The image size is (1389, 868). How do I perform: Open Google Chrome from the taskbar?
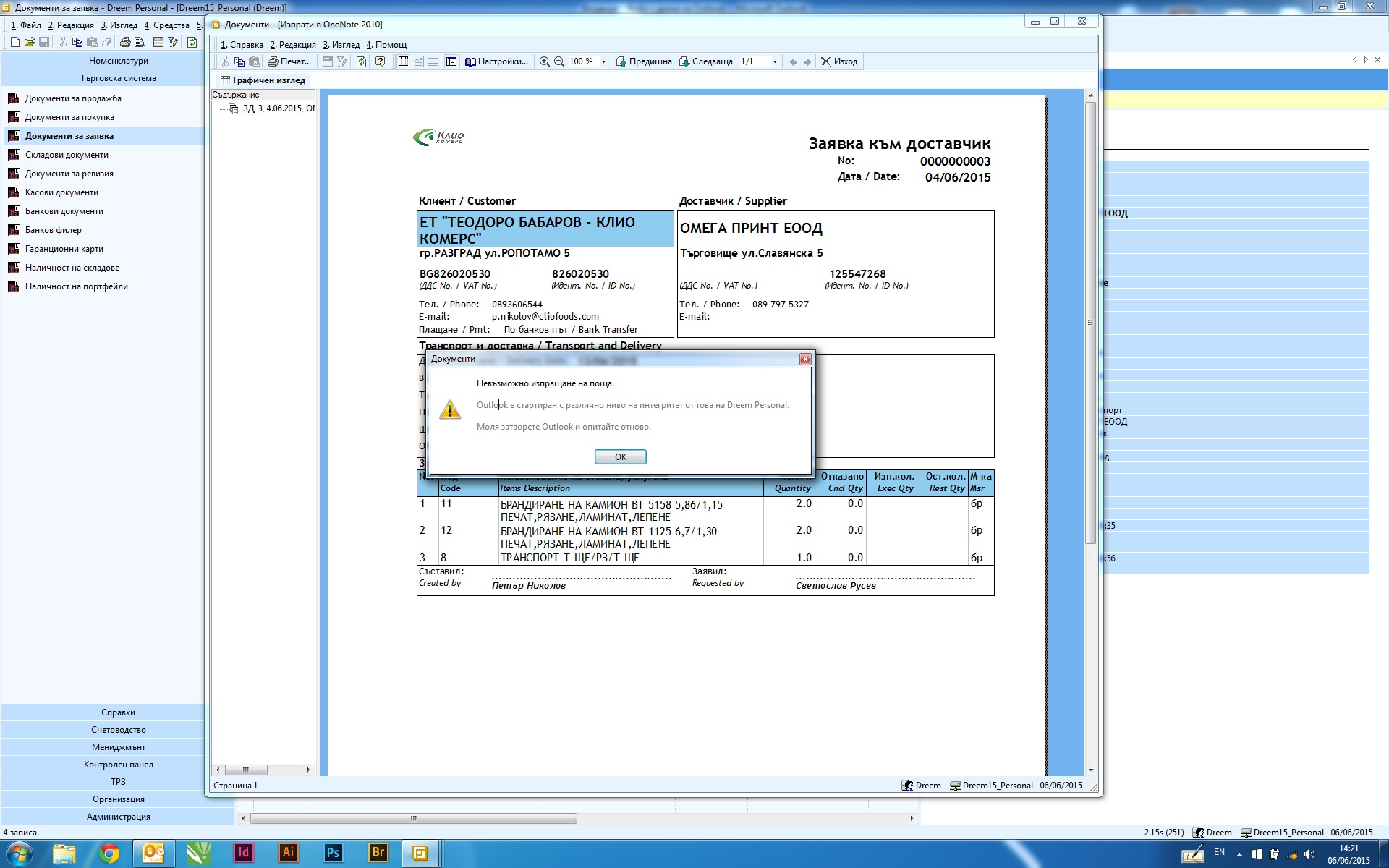[x=109, y=854]
